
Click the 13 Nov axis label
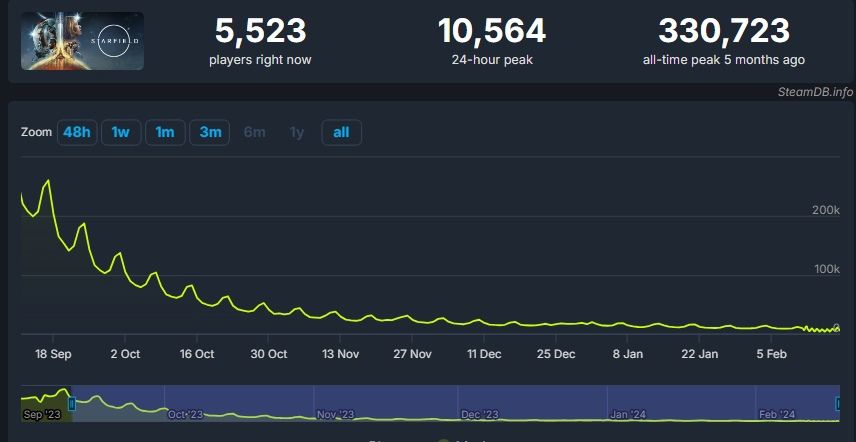coord(340,354)
